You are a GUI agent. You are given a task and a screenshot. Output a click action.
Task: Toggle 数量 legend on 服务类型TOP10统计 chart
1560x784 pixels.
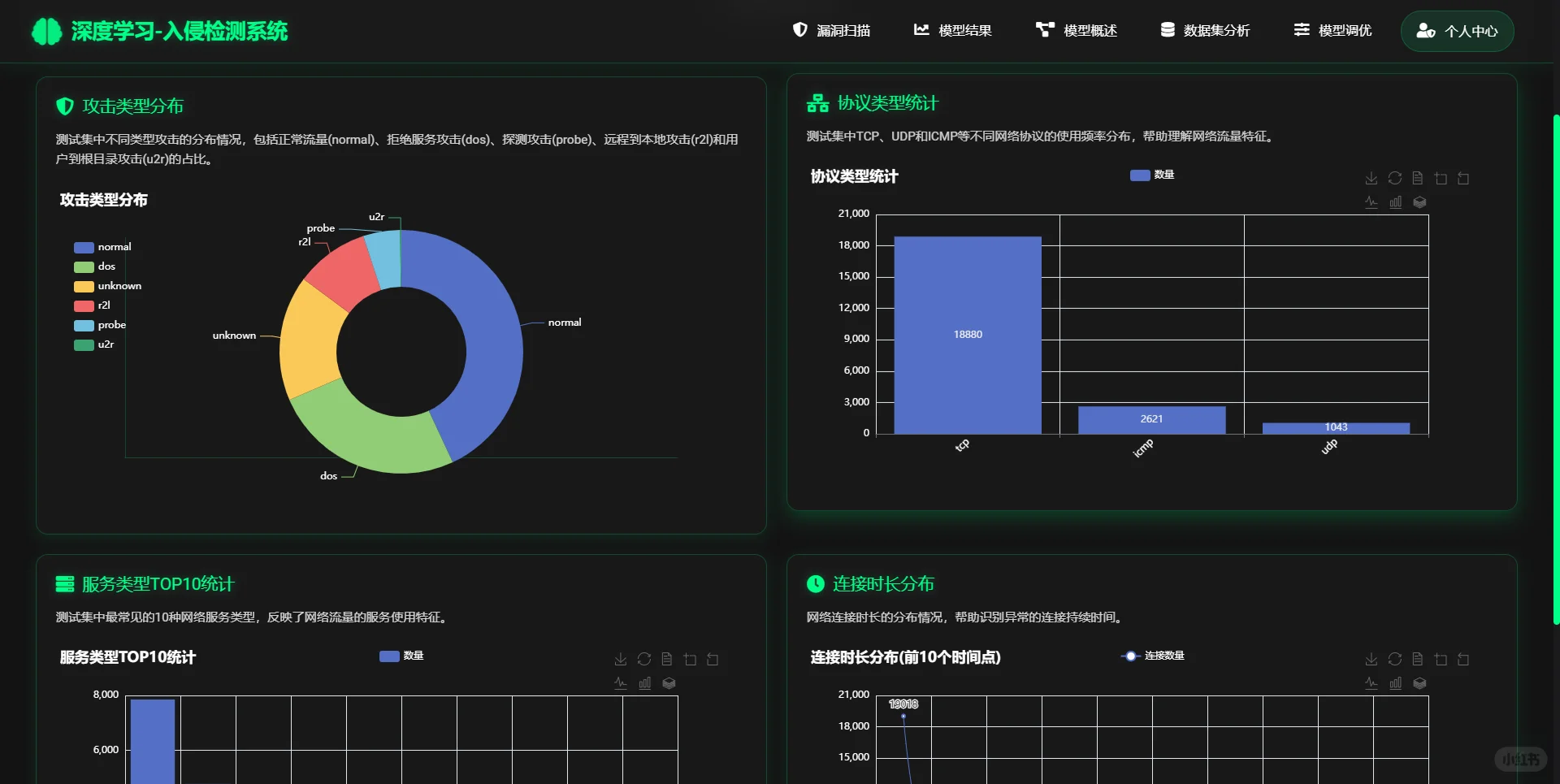(401, 656)
